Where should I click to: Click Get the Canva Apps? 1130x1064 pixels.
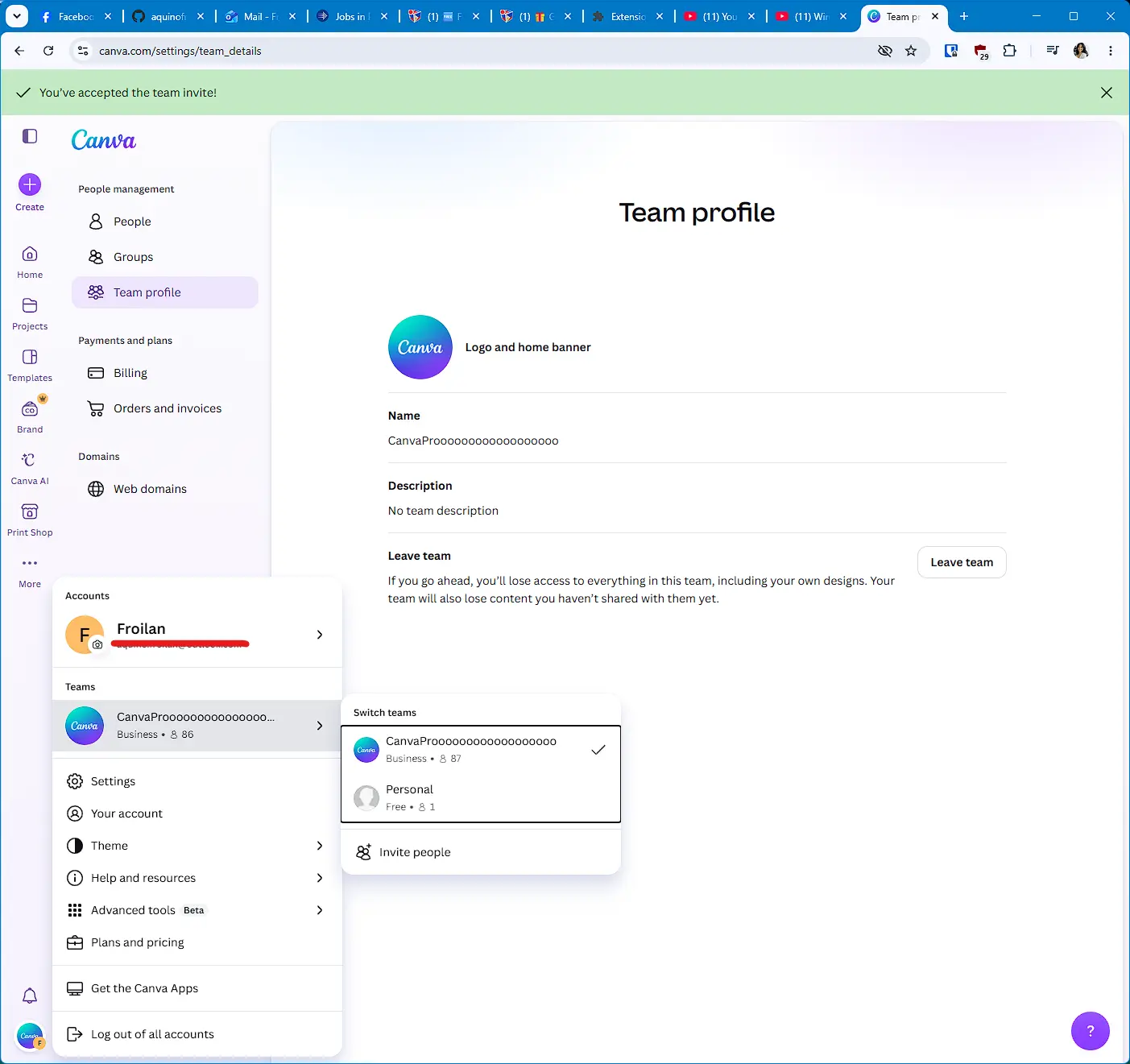tap(197, 988)
